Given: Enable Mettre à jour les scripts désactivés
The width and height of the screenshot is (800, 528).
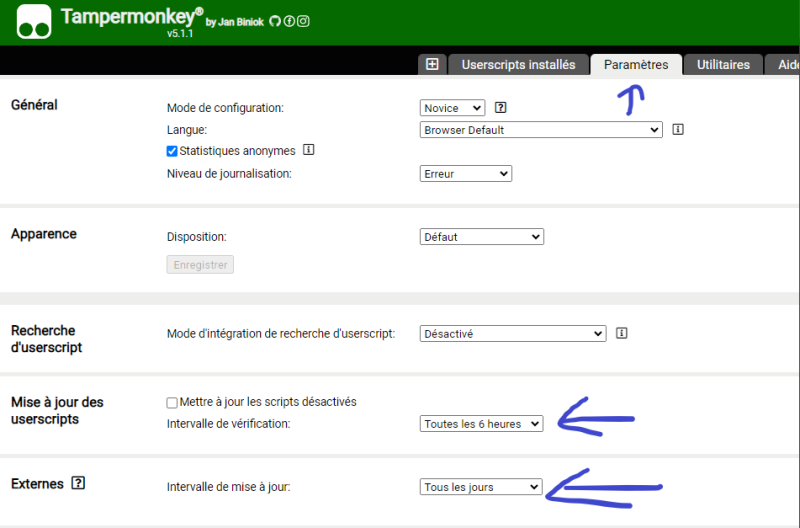Looking at the screenshot, I should 172,402.
